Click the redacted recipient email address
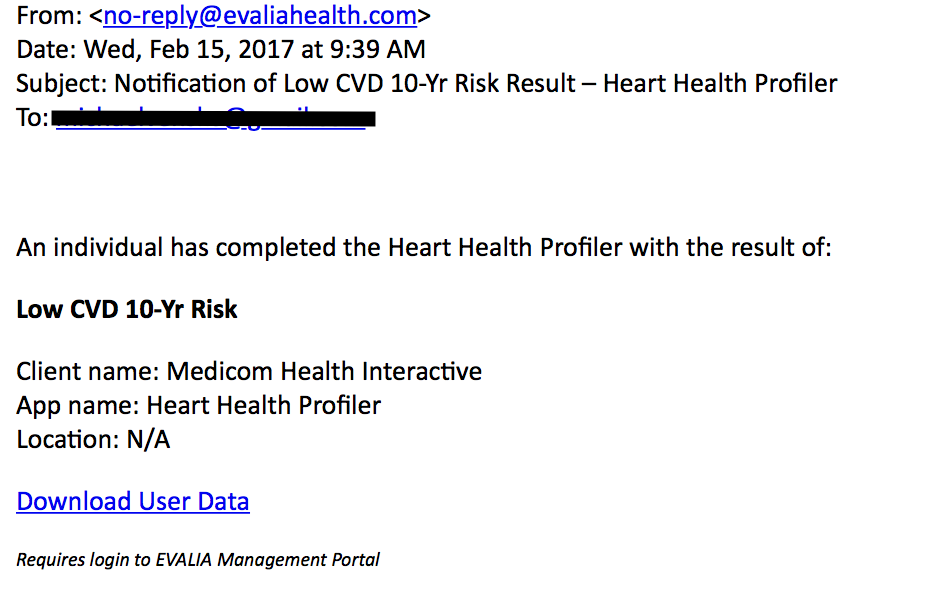The height and width of the screenshot is (598, 932). (214, 118)
